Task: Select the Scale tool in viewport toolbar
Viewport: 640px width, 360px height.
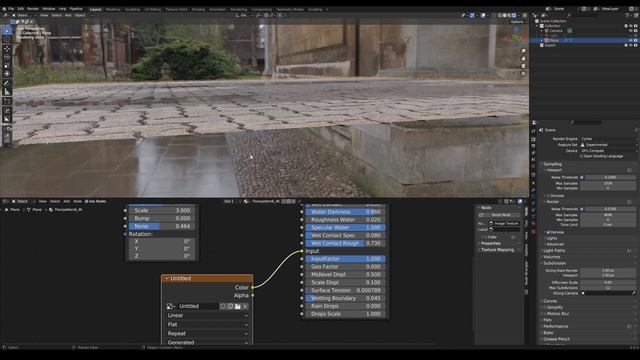Action: click(7, 66)
